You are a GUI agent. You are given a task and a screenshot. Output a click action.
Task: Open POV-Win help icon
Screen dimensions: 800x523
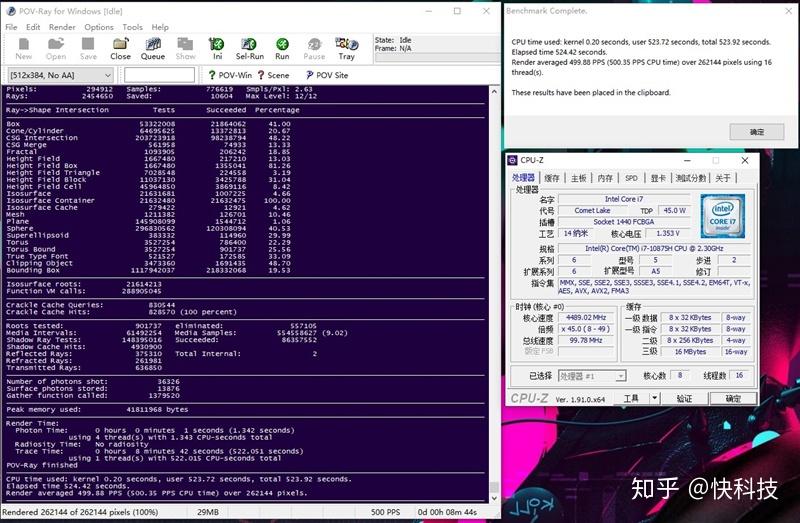click(x=230, y=75)
